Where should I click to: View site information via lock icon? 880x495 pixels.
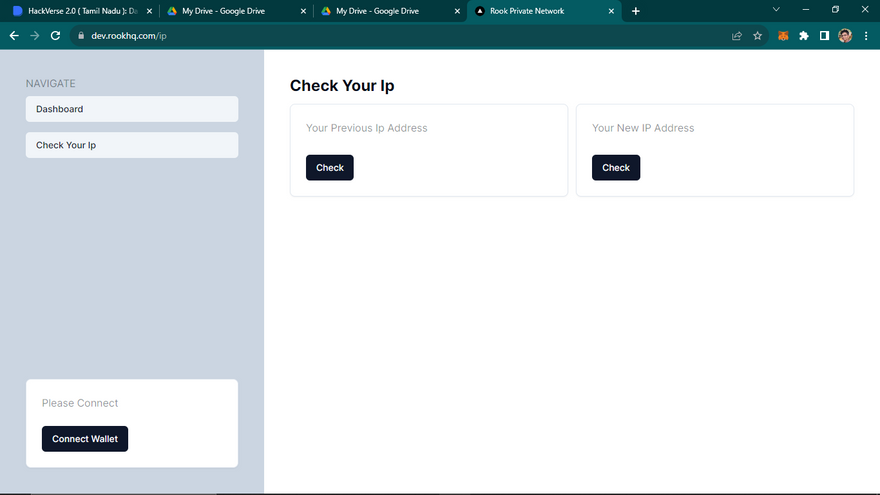point(81,35)
